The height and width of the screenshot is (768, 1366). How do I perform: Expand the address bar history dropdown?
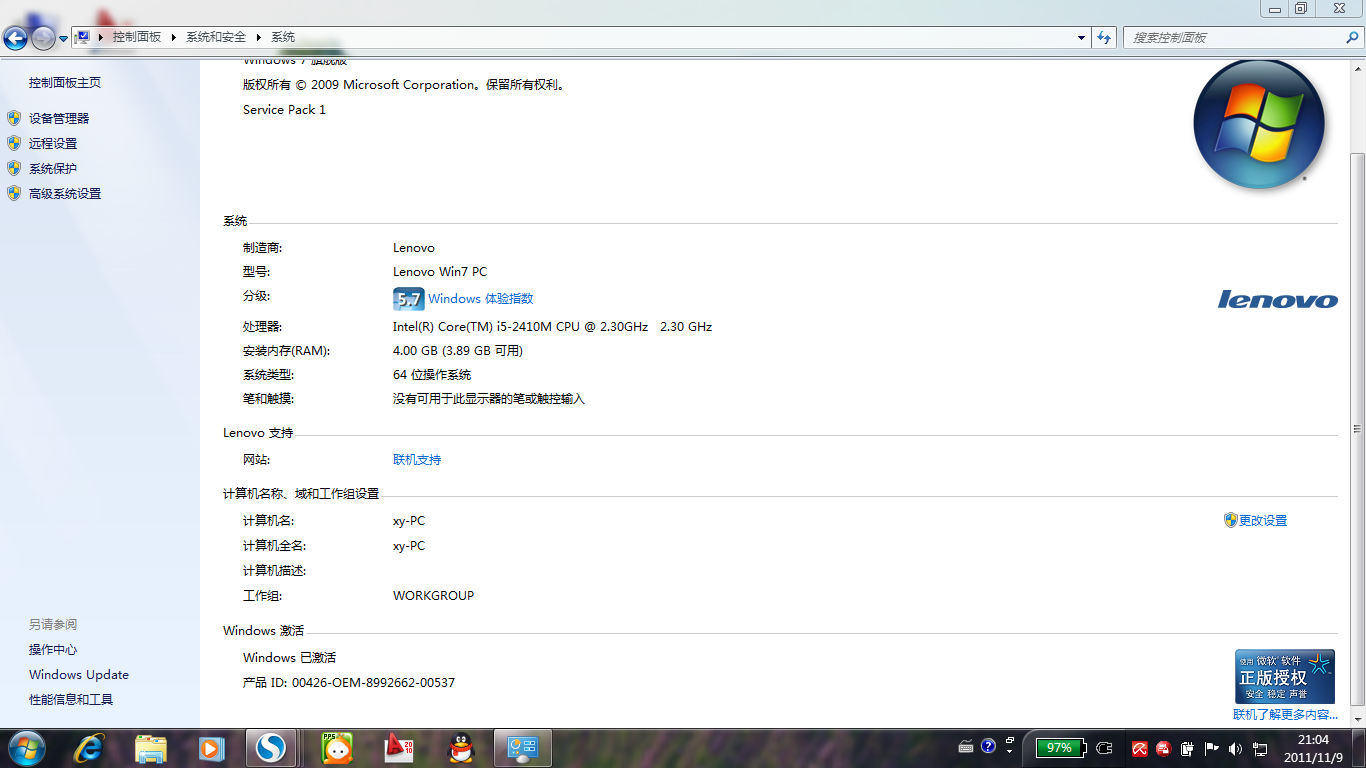tap(1081, 38)
